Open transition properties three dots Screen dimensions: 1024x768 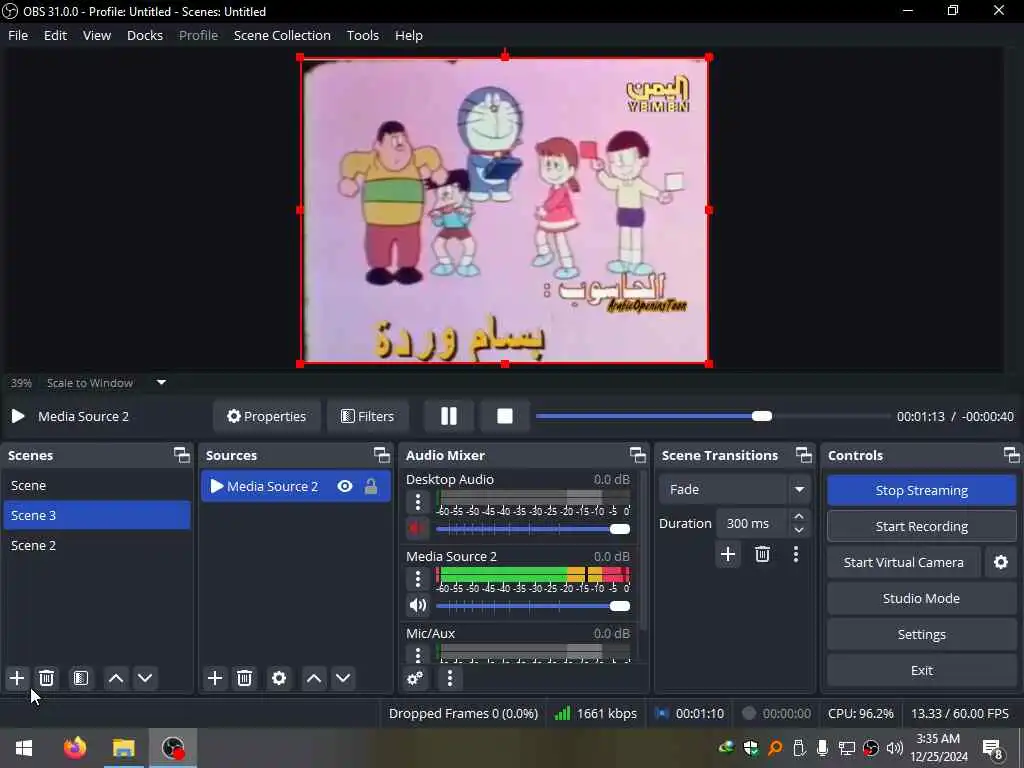click(x=795, y=554)
